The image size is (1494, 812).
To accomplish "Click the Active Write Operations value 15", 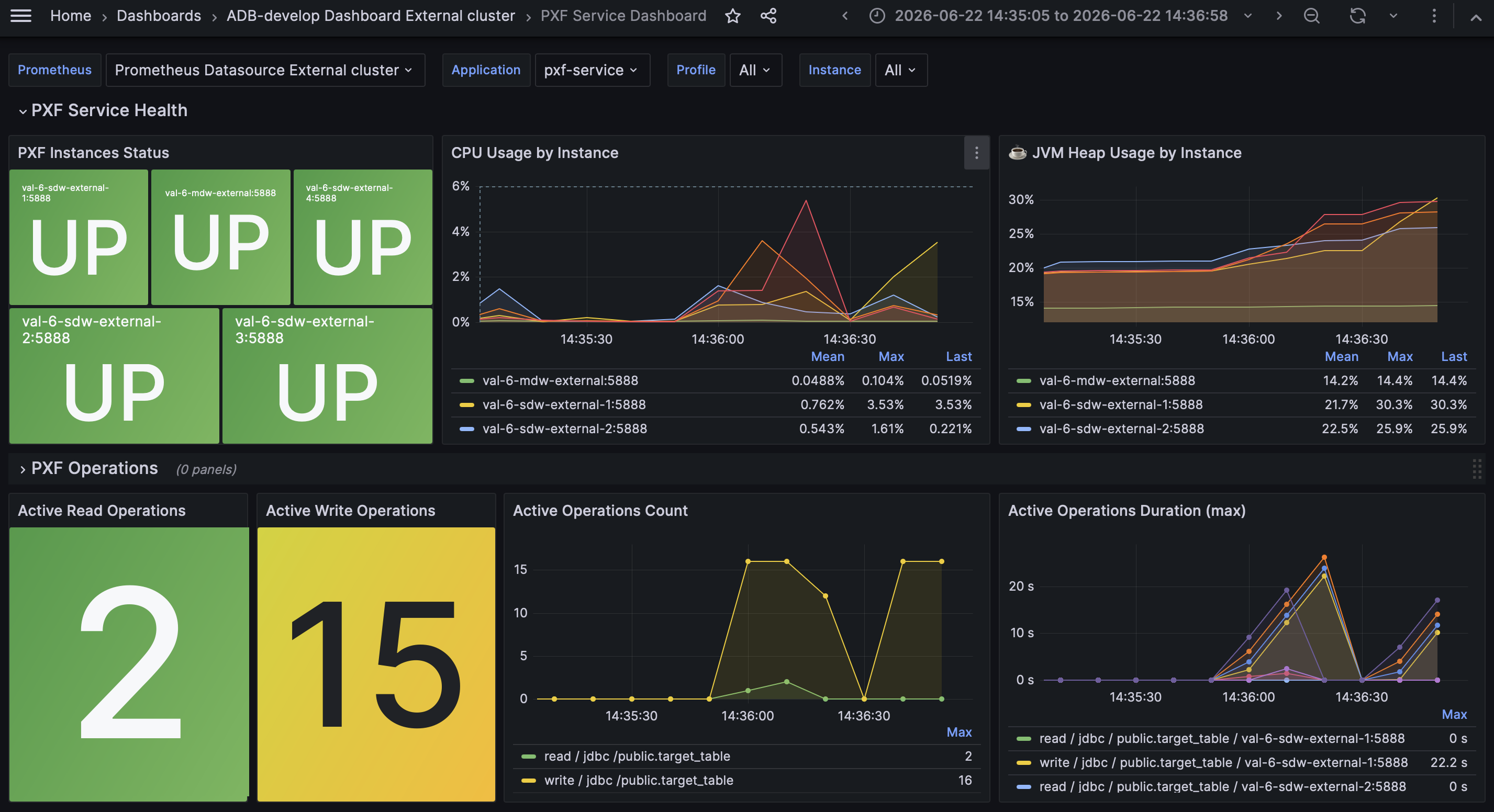I will 376,664.
